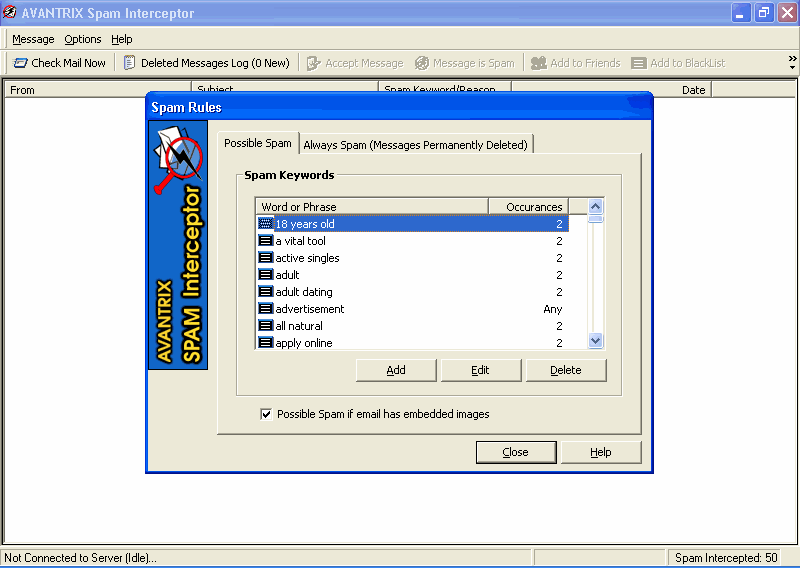Click the keyword icon beside '18 years old'

pyautogui.click(x=265, y=224)
